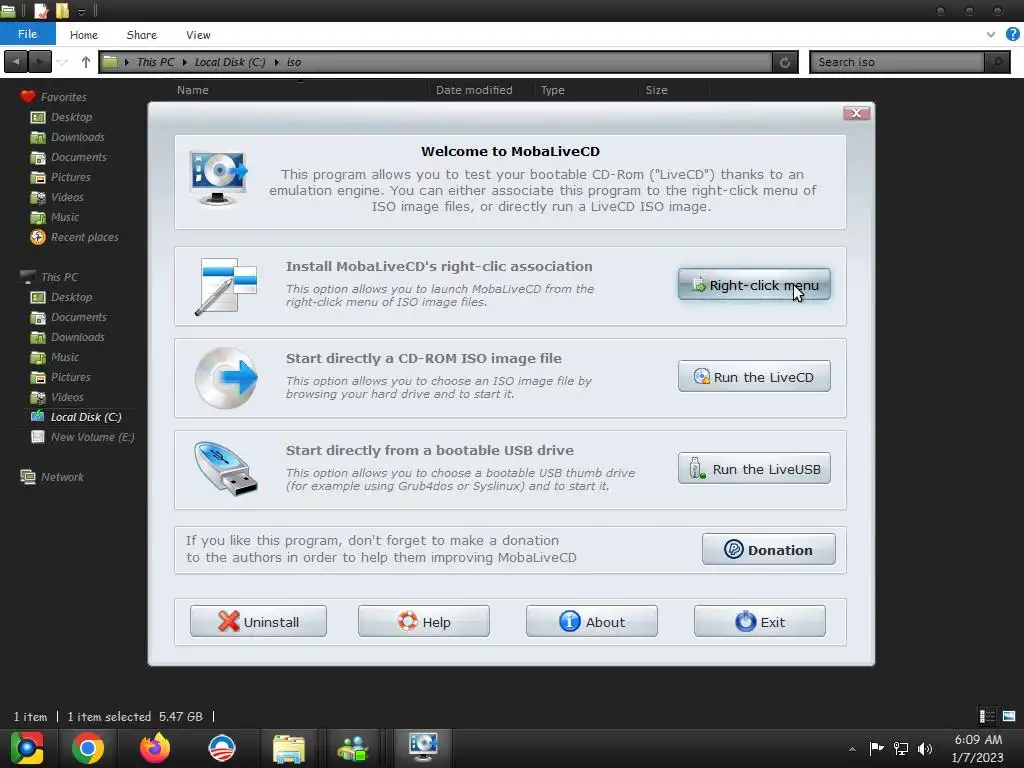
Task: Click the iso breadcrumb segment
Action: coord(294,62)
